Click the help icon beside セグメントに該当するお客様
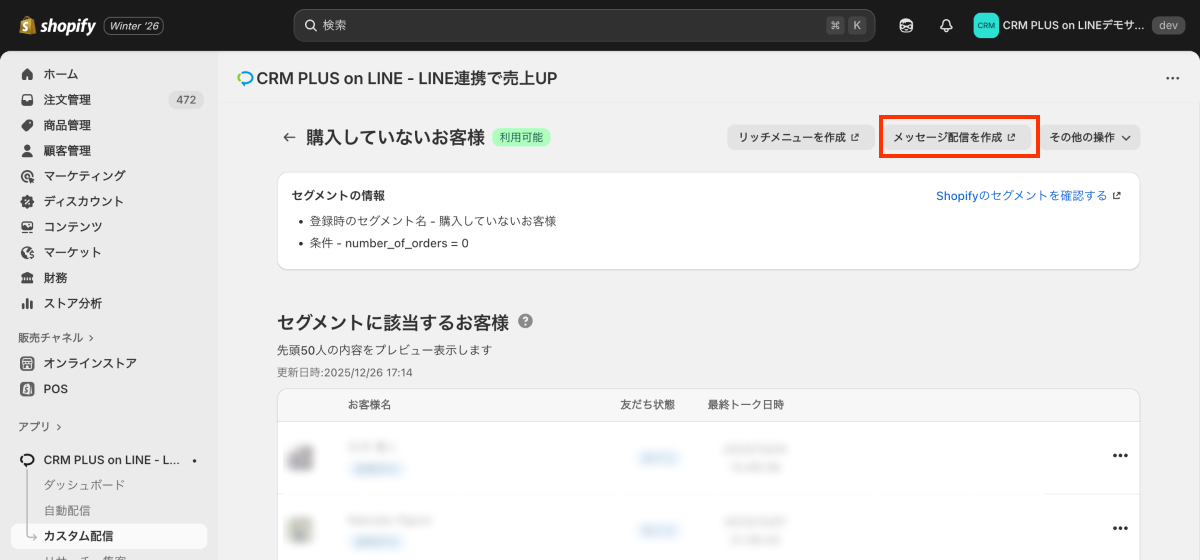The width and height of the screenshot is (1200, 560). point(526,322)
